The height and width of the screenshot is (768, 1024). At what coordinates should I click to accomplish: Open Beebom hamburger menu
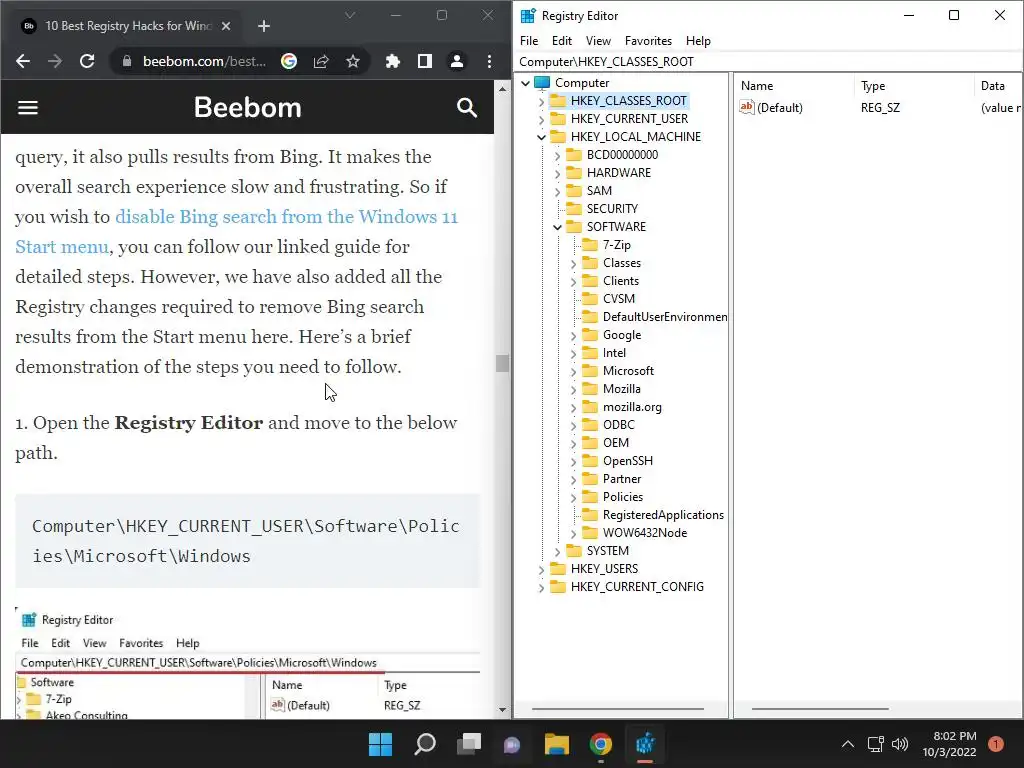pos(27,108)
